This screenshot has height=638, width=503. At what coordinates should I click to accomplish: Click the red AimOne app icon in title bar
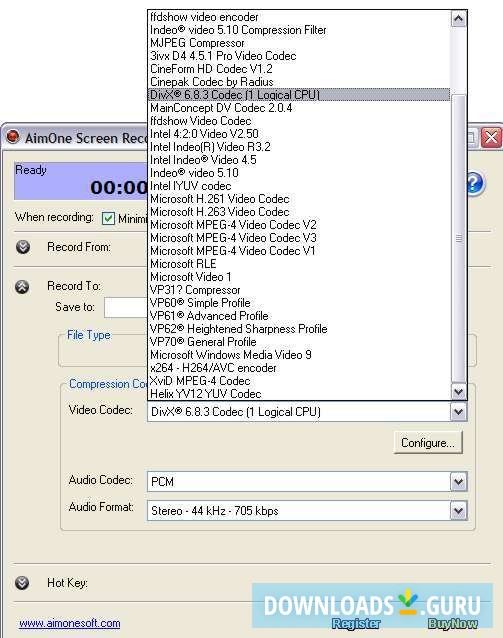[13, 137]
